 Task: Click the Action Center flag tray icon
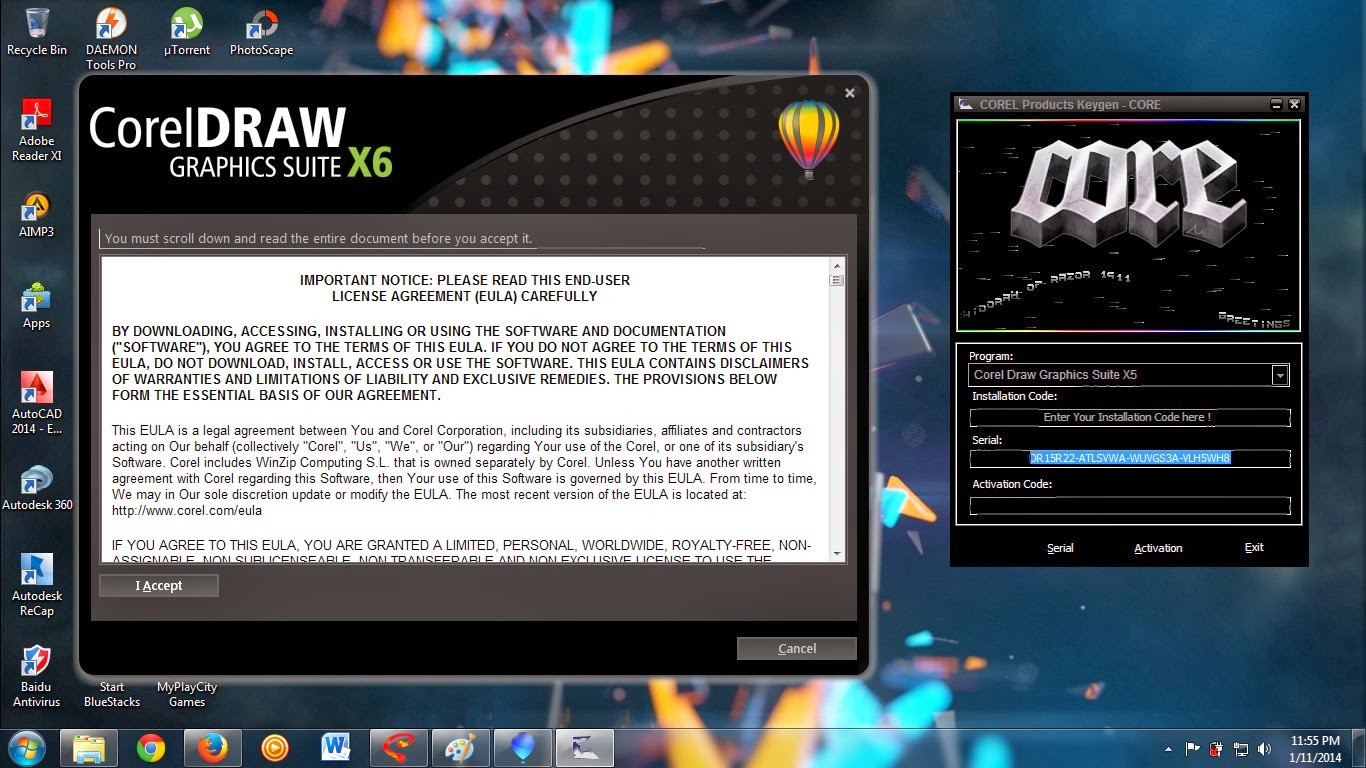click(1192, 749)
